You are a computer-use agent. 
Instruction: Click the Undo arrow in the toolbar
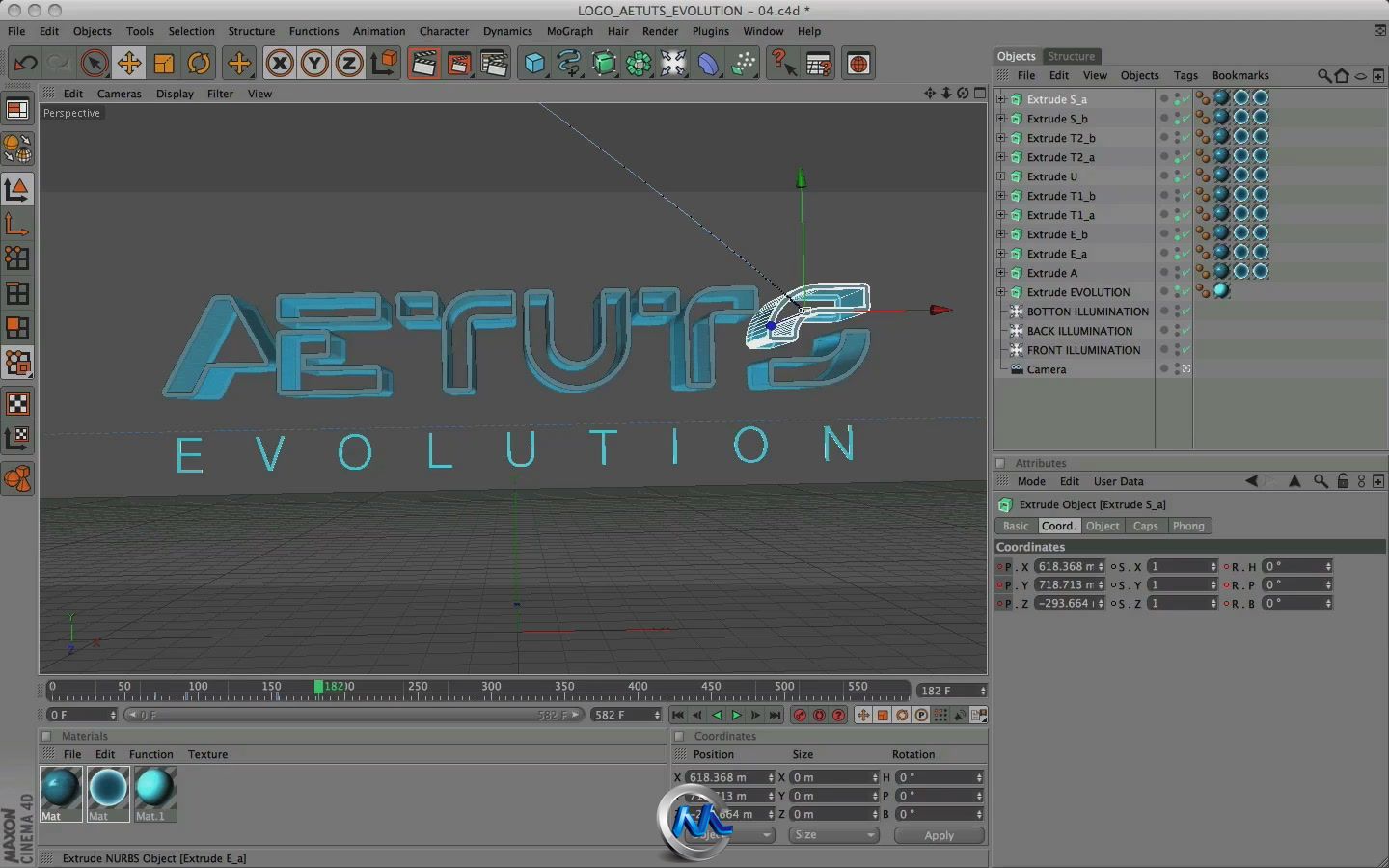tap(25, 64)
